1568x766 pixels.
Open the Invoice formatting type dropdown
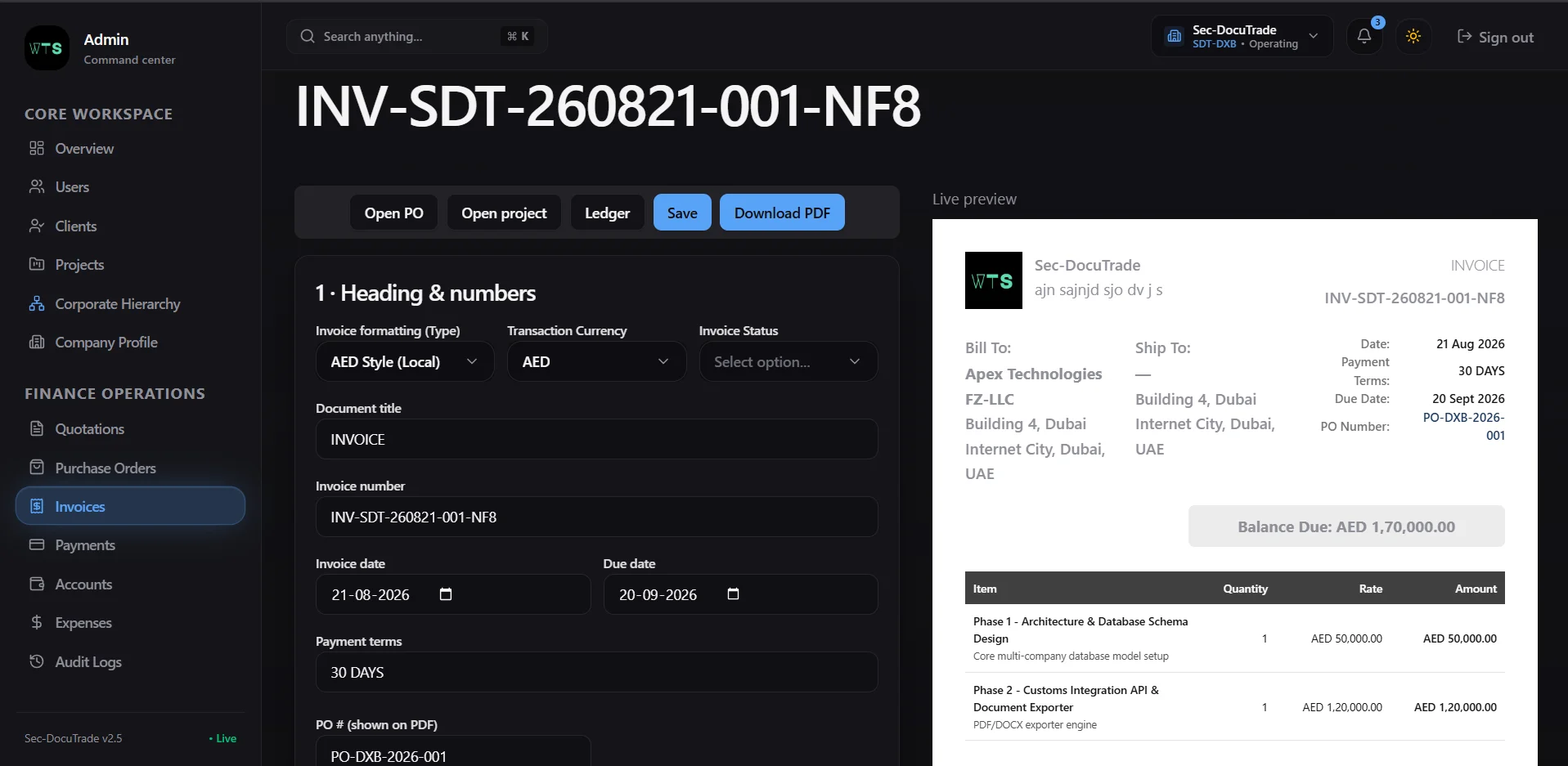pyautogui.click(x=405, y=361)
